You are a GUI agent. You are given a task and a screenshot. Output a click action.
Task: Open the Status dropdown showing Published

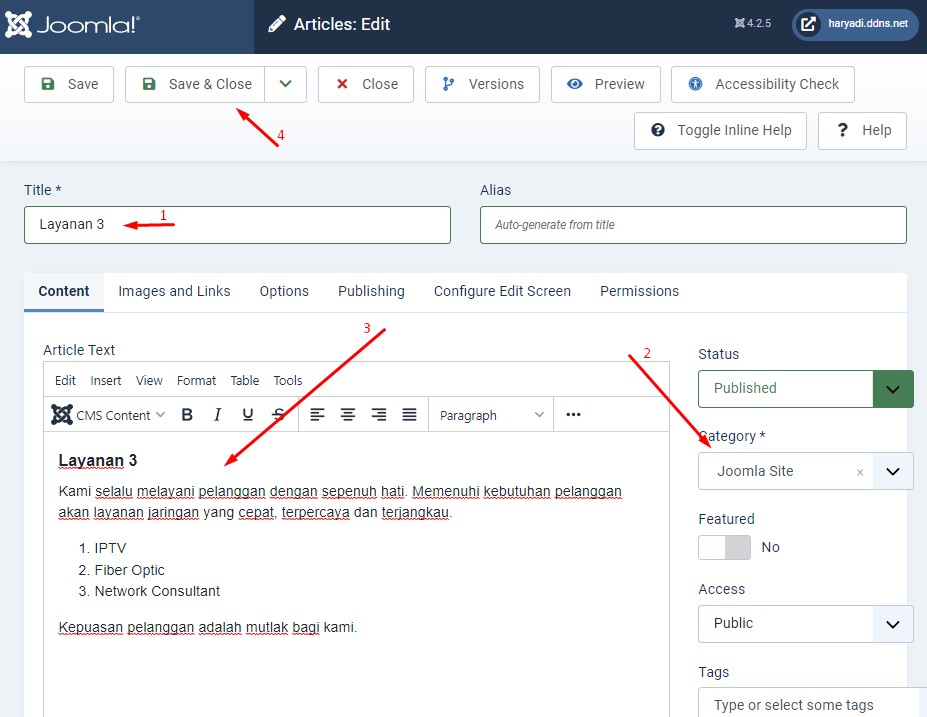click(x=805, y=388)
